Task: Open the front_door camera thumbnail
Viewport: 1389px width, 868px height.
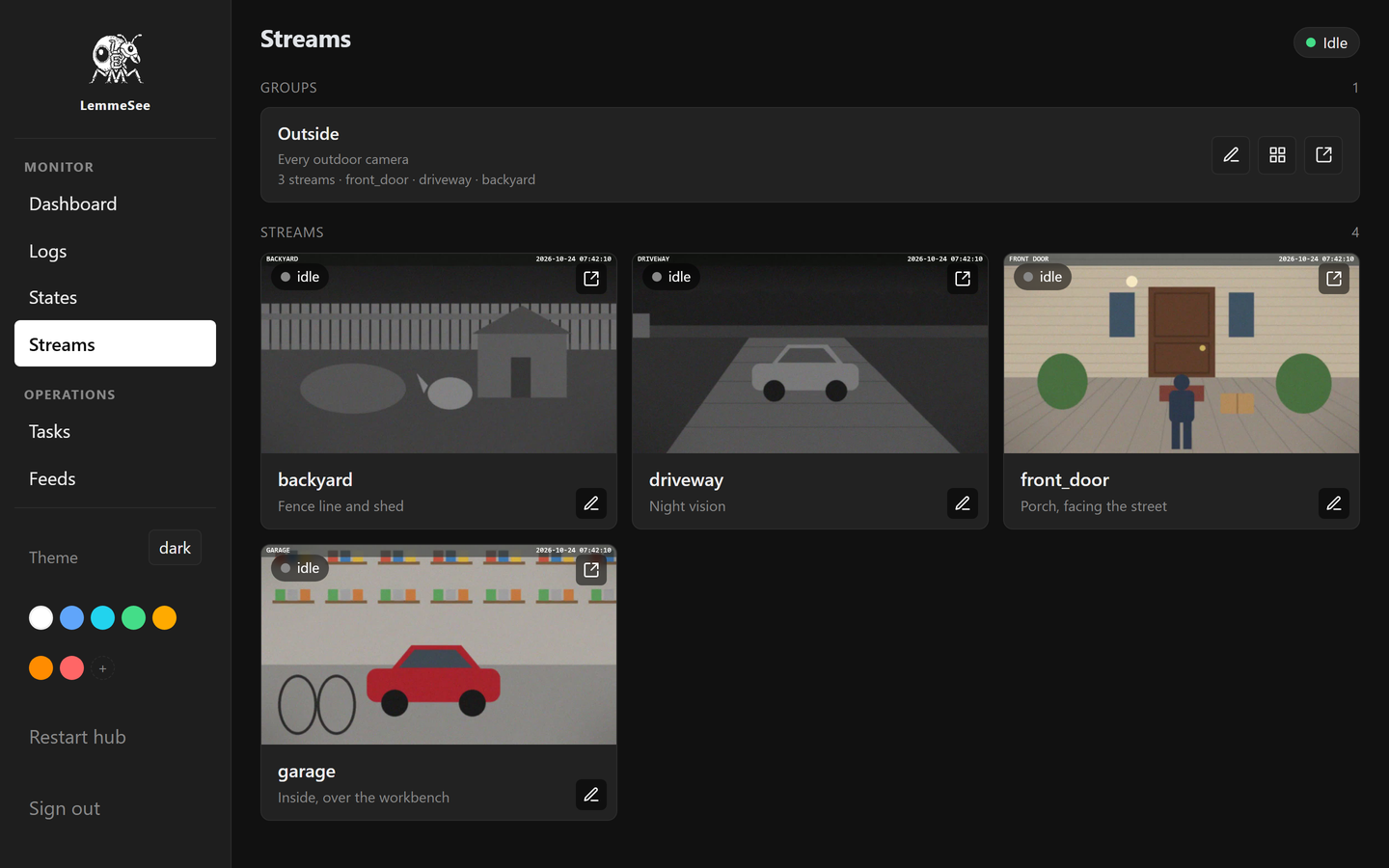Action: point(1182,354)
